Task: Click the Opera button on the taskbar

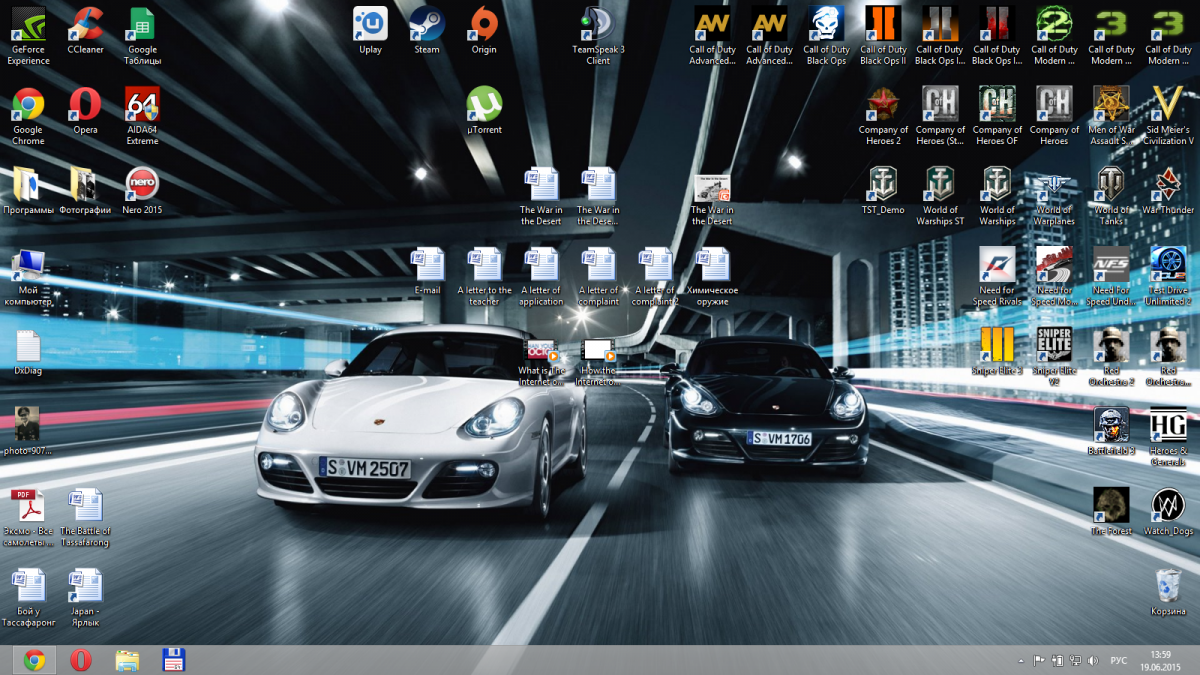Action: [81, 660]
